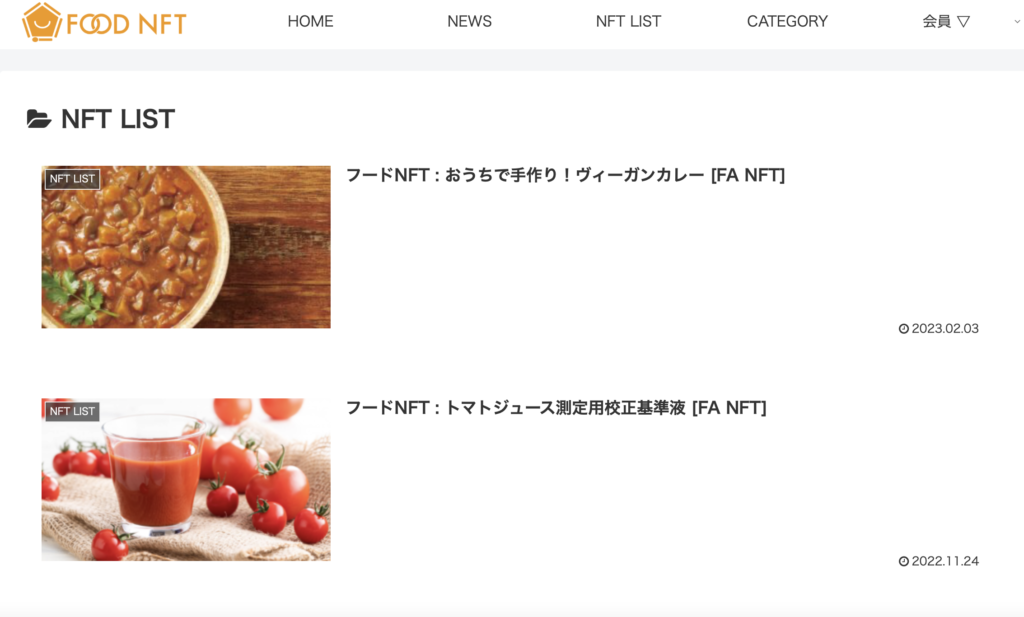Click the clock icon next to 2022.11.24
Screen dimensions: 1024x617
pos(903,561)
